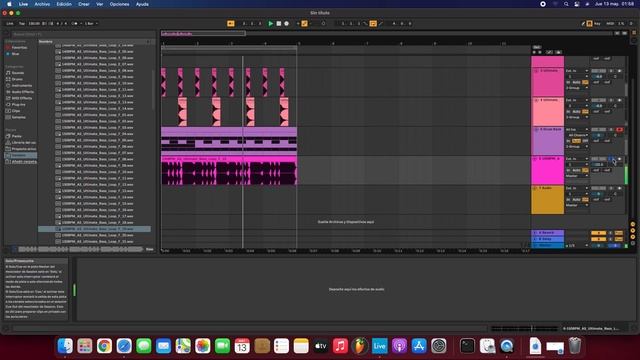Viewport: 640px width, 360px height.
Task: Toggle the computer MIDI keyboard button
Action: [589, 24]
